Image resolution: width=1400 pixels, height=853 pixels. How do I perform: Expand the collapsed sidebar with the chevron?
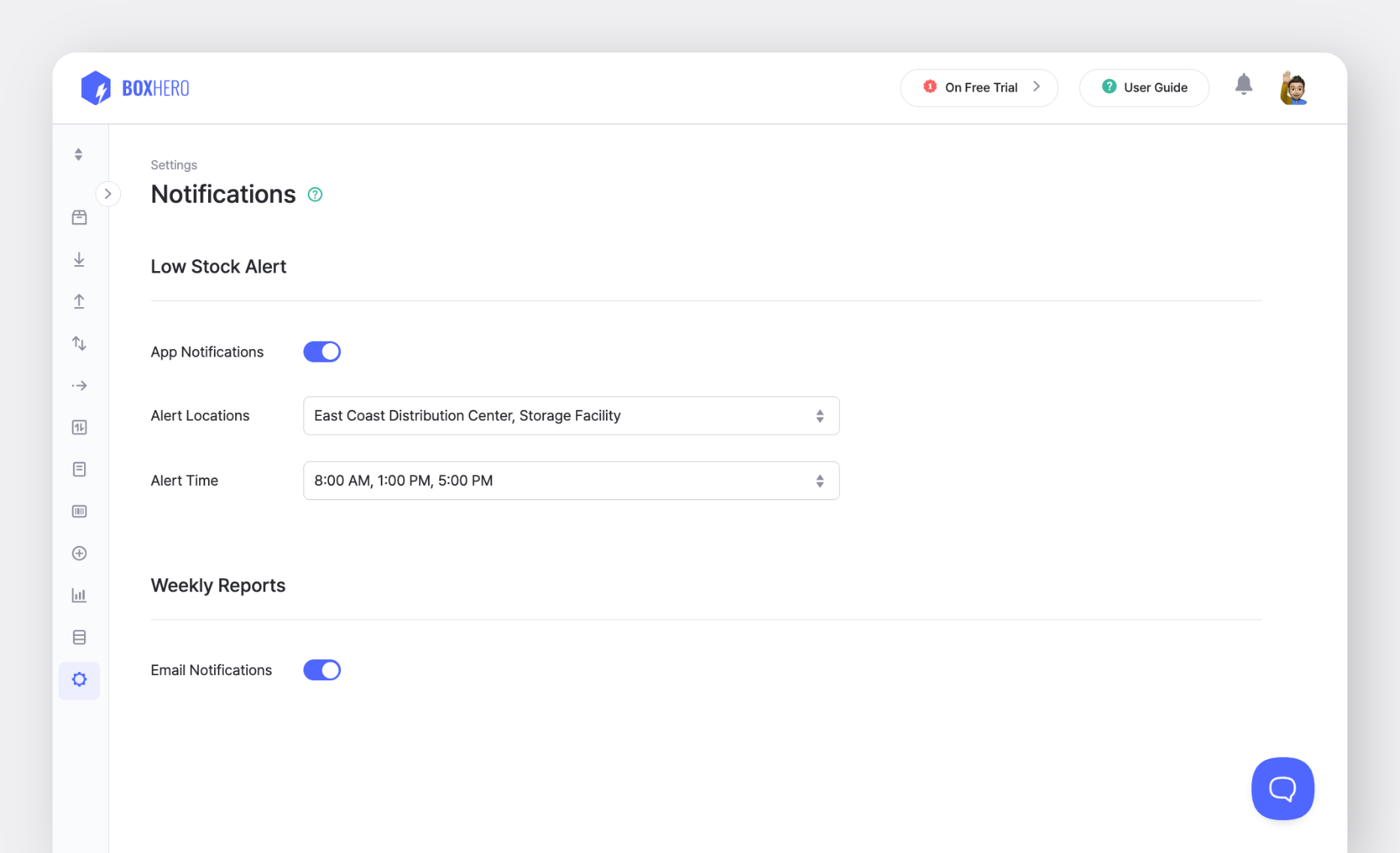click(x=108, y=193)
